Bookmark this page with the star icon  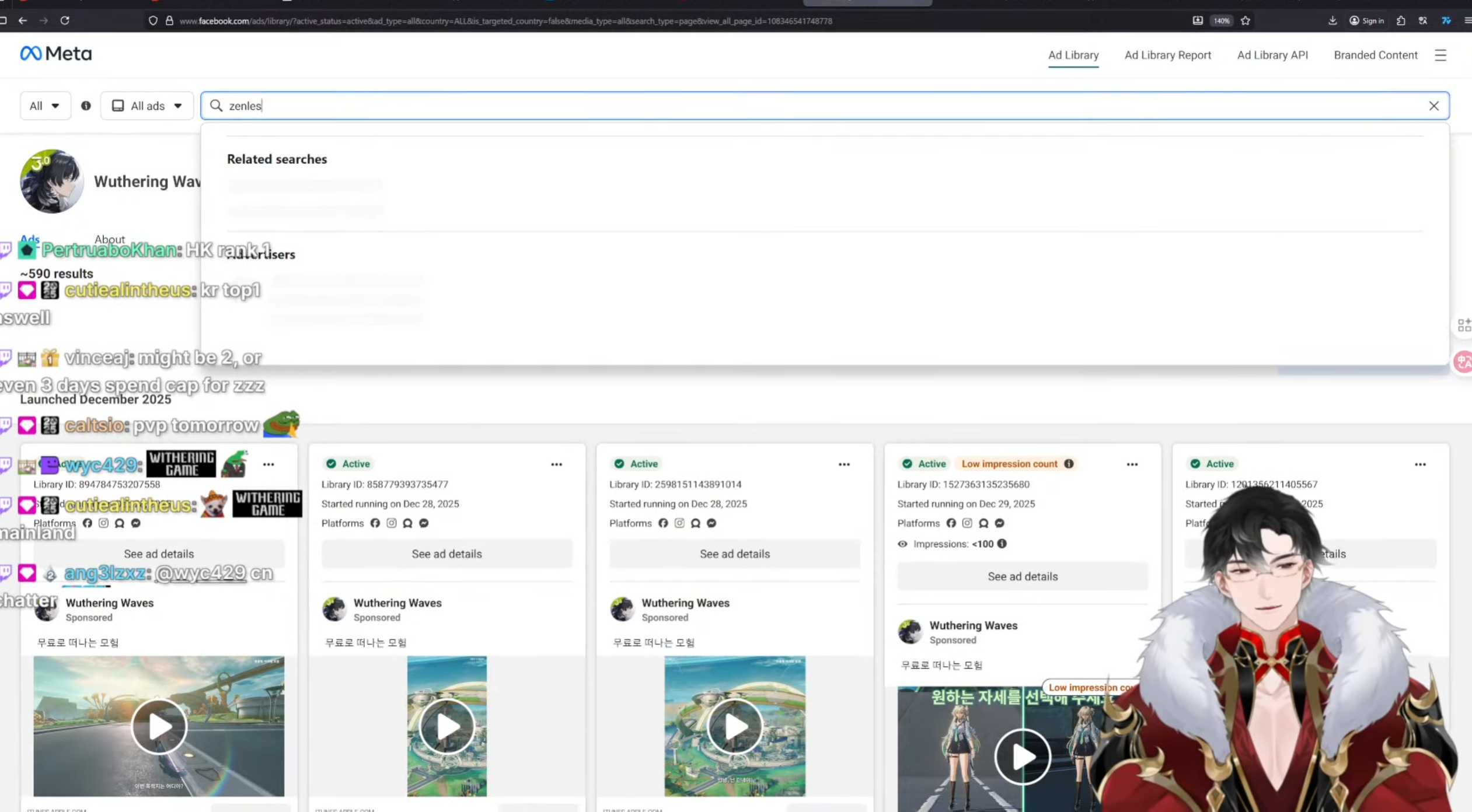[1246, 20]
